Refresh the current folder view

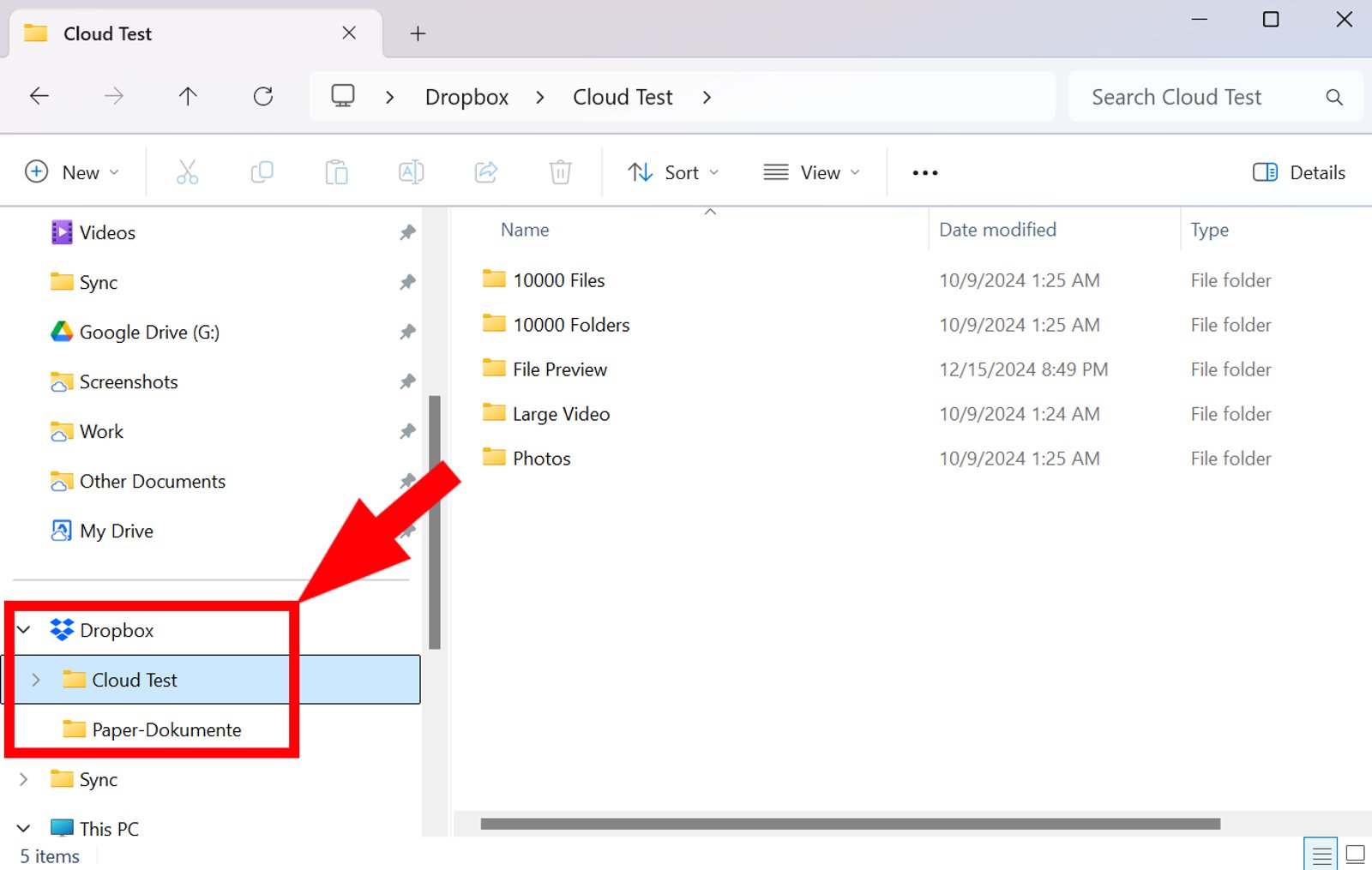262,96
